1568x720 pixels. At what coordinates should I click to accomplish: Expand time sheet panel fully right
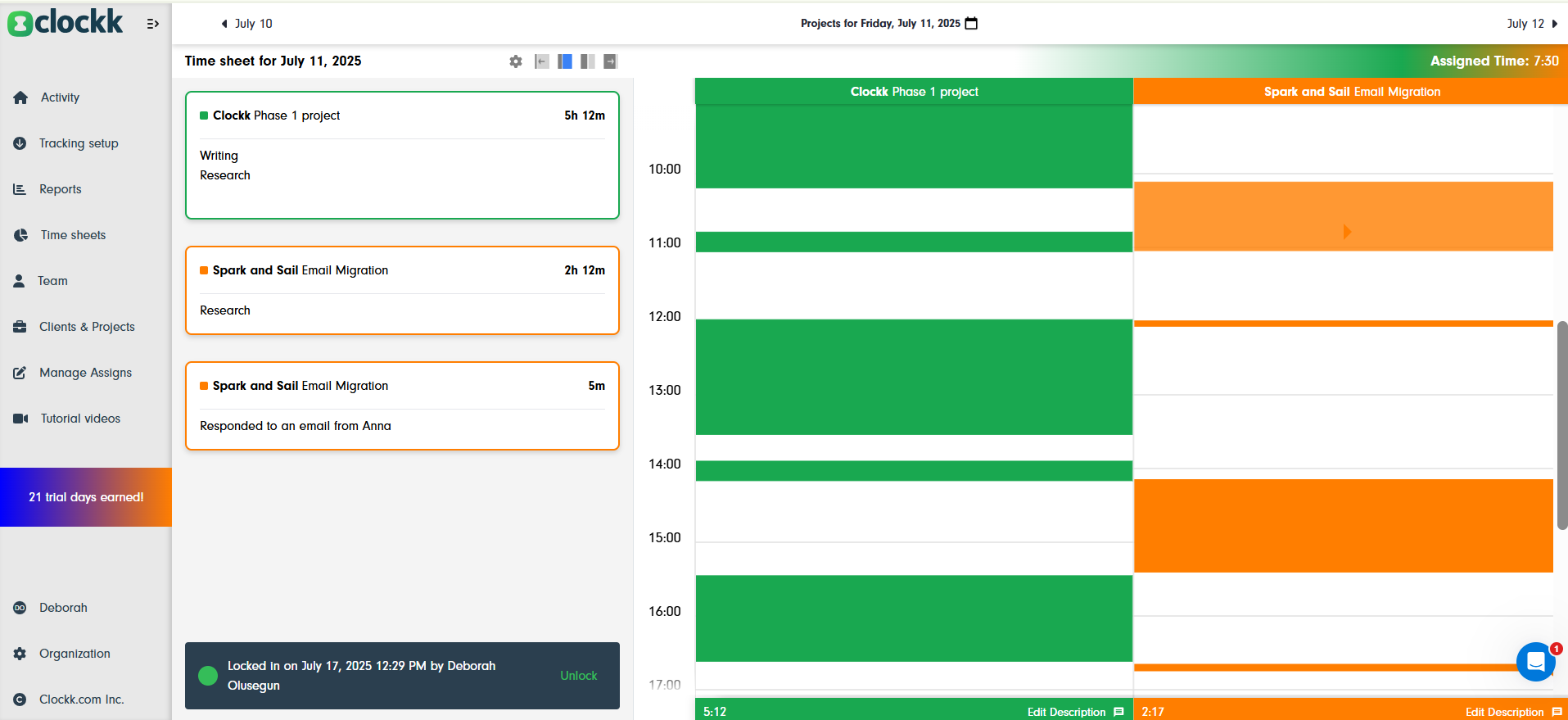point(611,61)
